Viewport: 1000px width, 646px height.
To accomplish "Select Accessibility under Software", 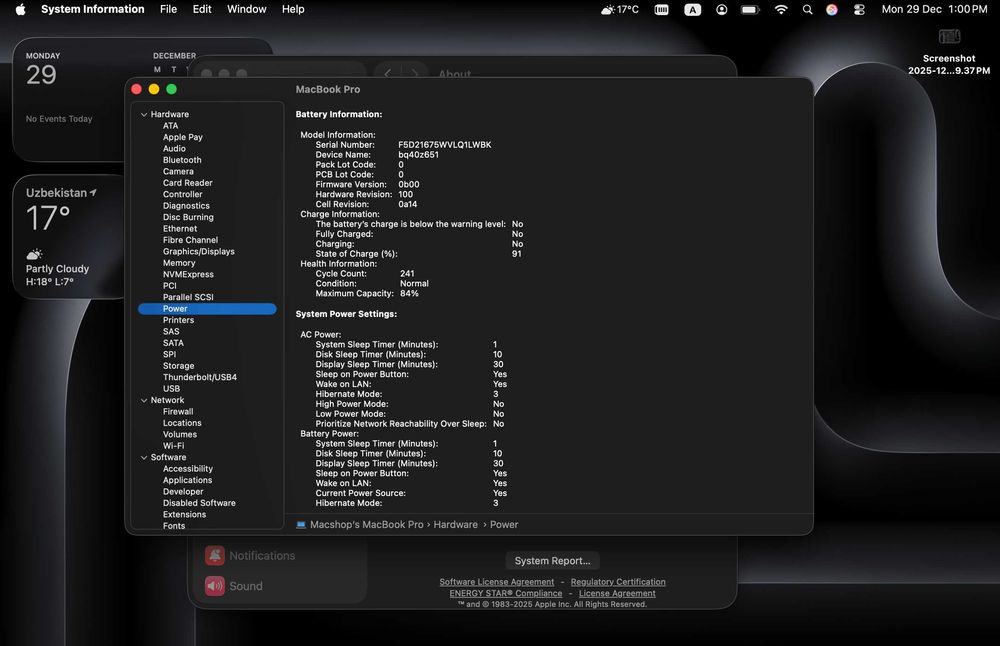I will click(188, 469).
